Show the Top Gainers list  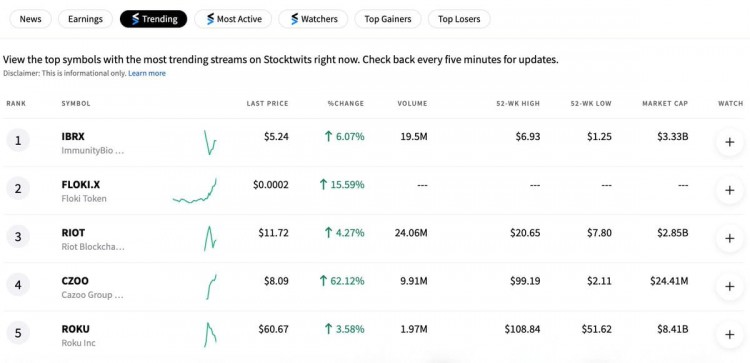click(387, 19)
